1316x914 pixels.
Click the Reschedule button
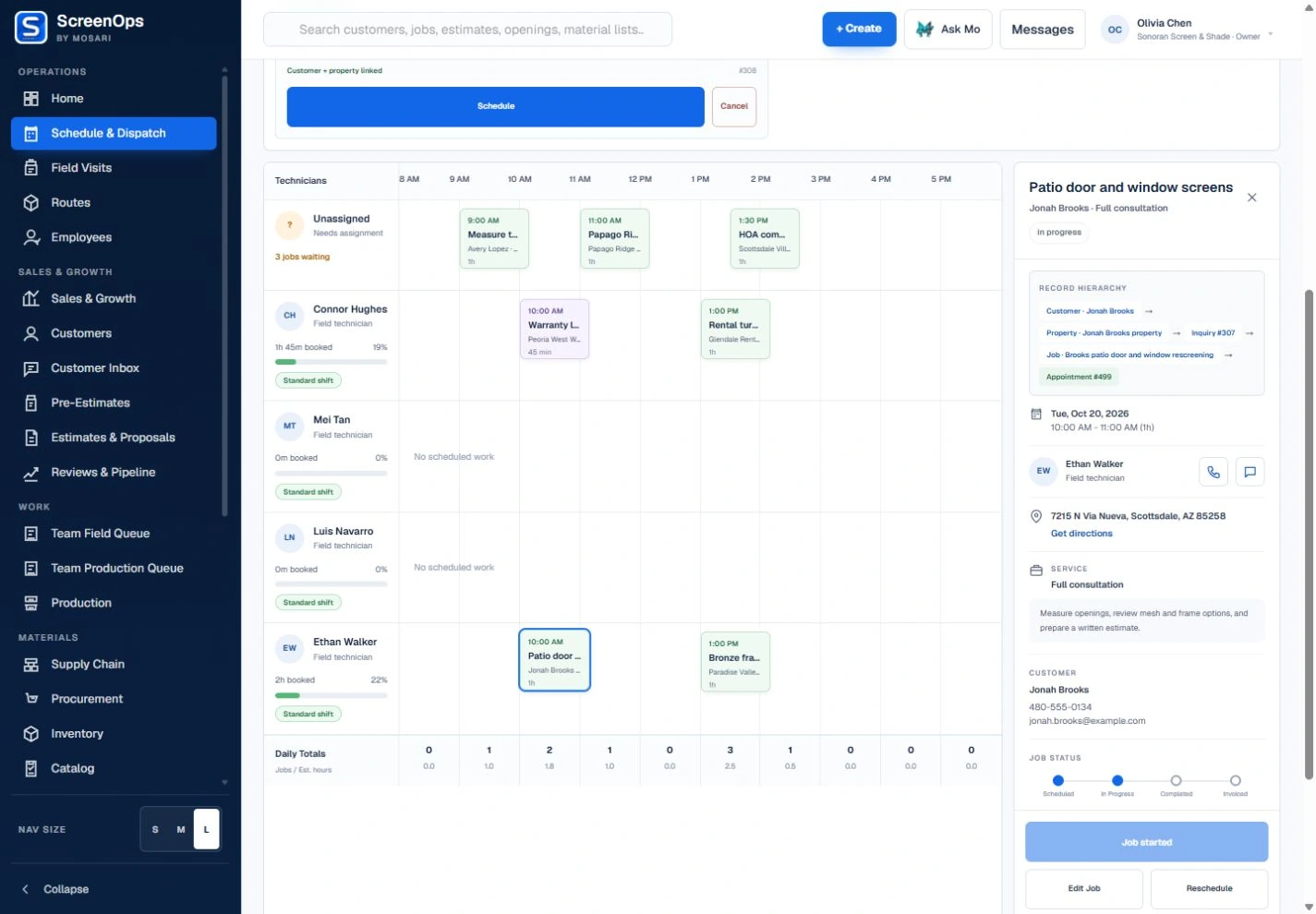coord(1209,889)
